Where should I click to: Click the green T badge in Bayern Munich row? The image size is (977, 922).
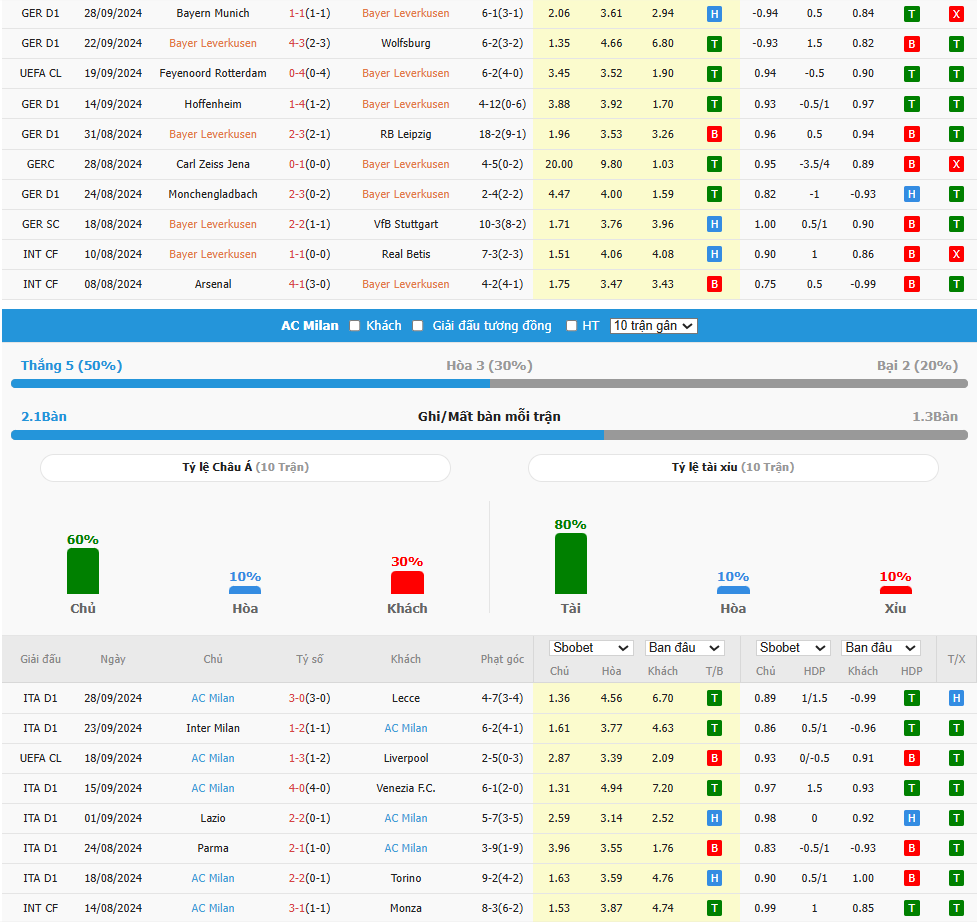(912, 14)
